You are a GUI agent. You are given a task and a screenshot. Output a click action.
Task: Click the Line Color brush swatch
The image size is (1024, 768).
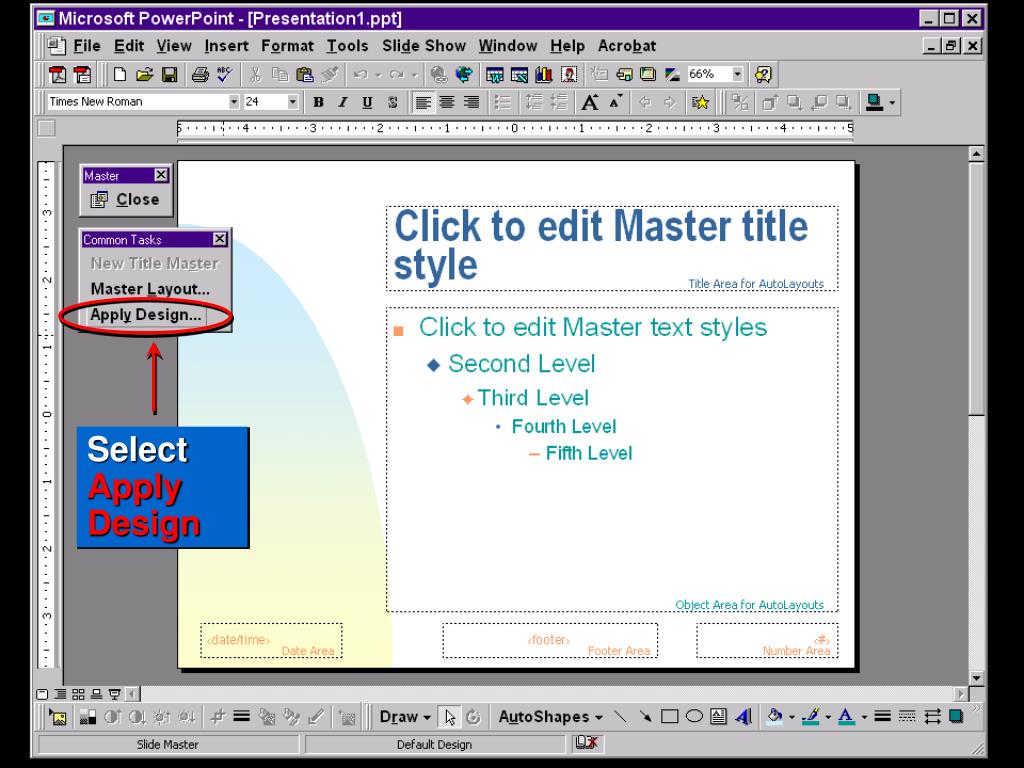[x=811, y=717]
